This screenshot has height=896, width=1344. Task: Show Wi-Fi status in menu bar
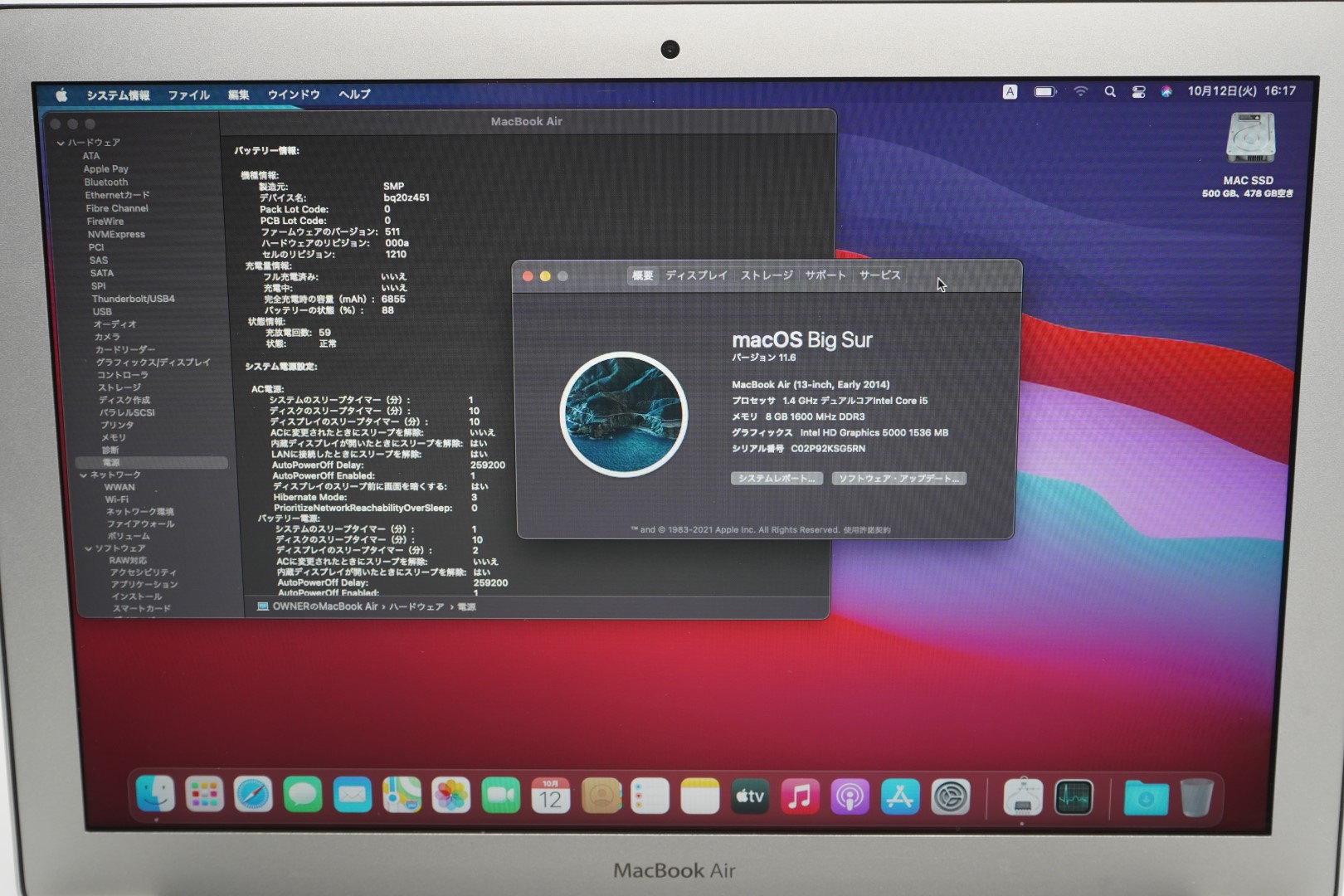(1080, 91)
